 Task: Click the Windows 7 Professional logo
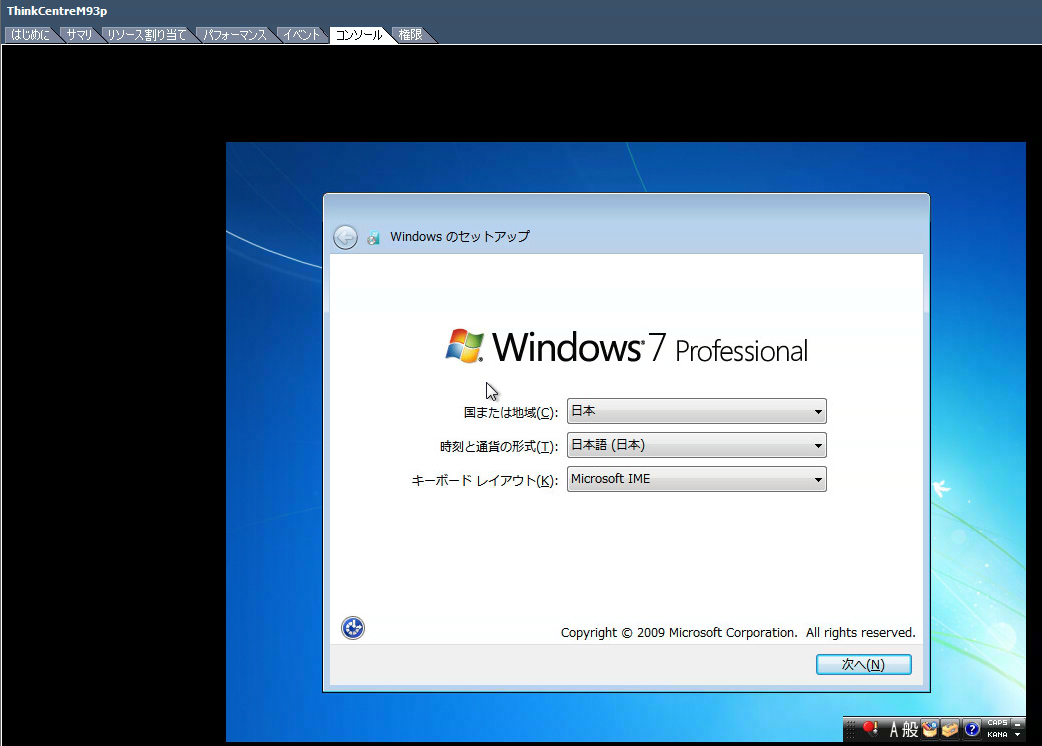pyautogui.click(x=627, y=347)
